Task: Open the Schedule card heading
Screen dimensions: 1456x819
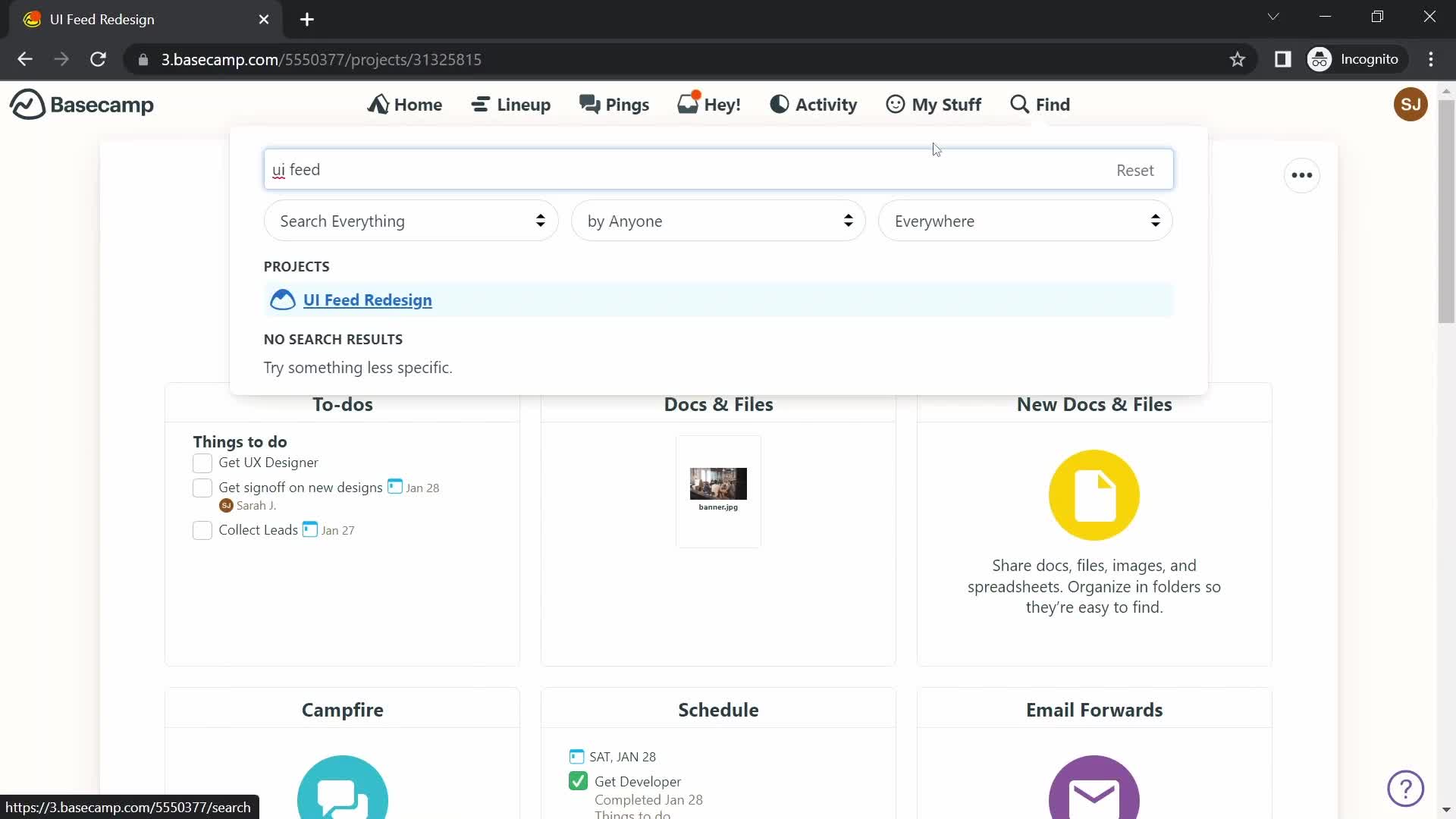Action: [718, 710]
